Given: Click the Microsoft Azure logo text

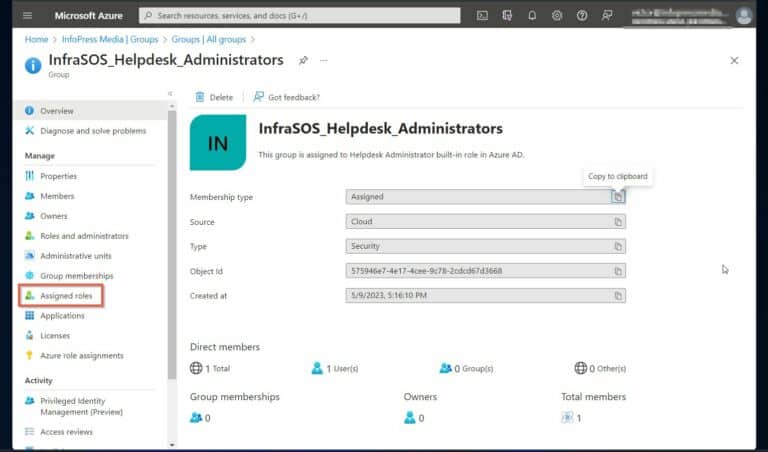Looking at the screenshot, I should point(89,16).
